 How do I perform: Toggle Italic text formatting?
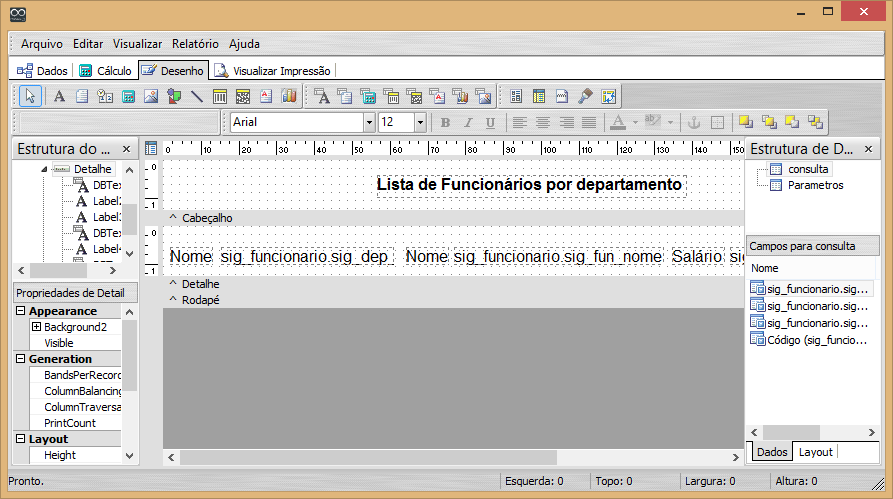(468, 122)
